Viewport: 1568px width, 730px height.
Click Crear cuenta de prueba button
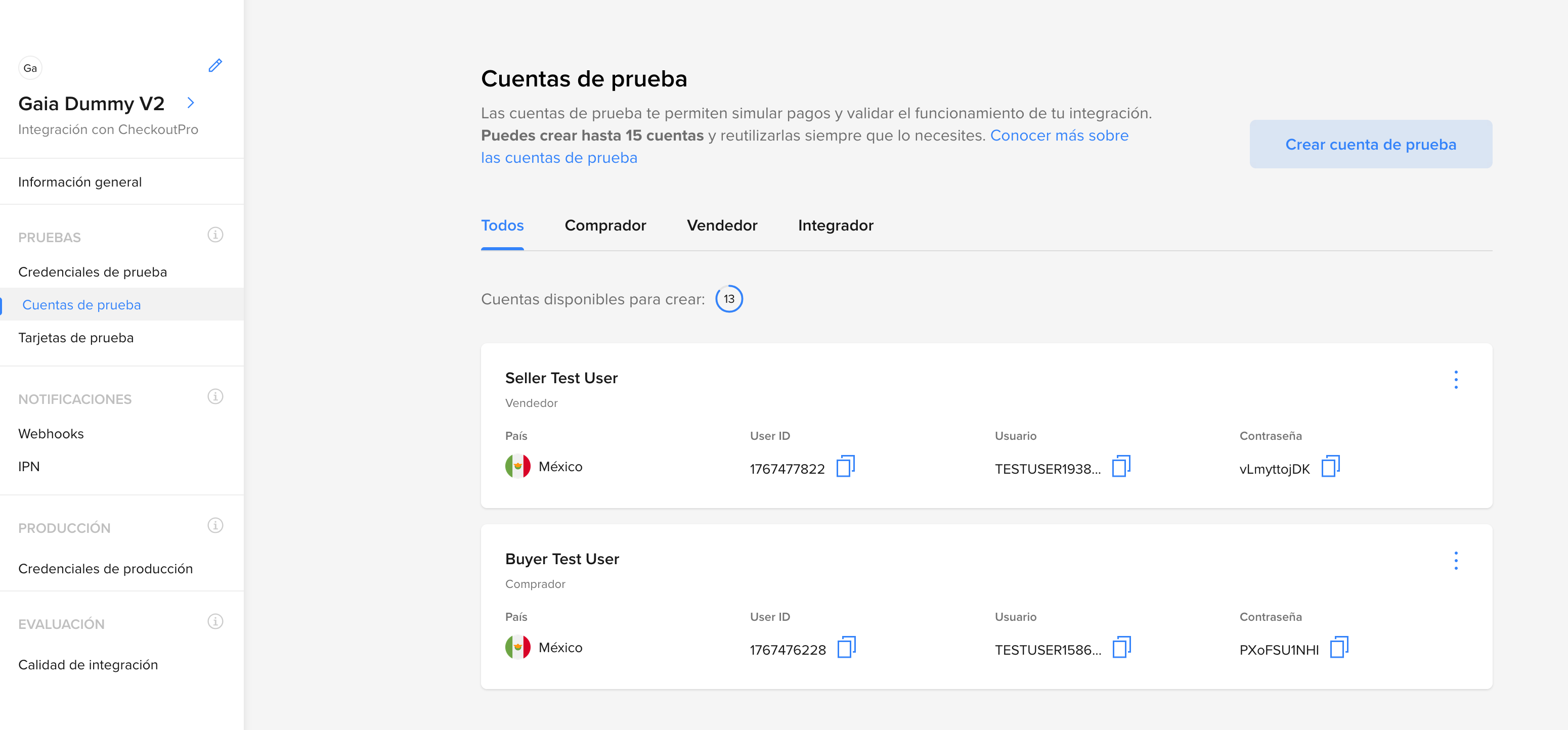tap(1370, 144)
